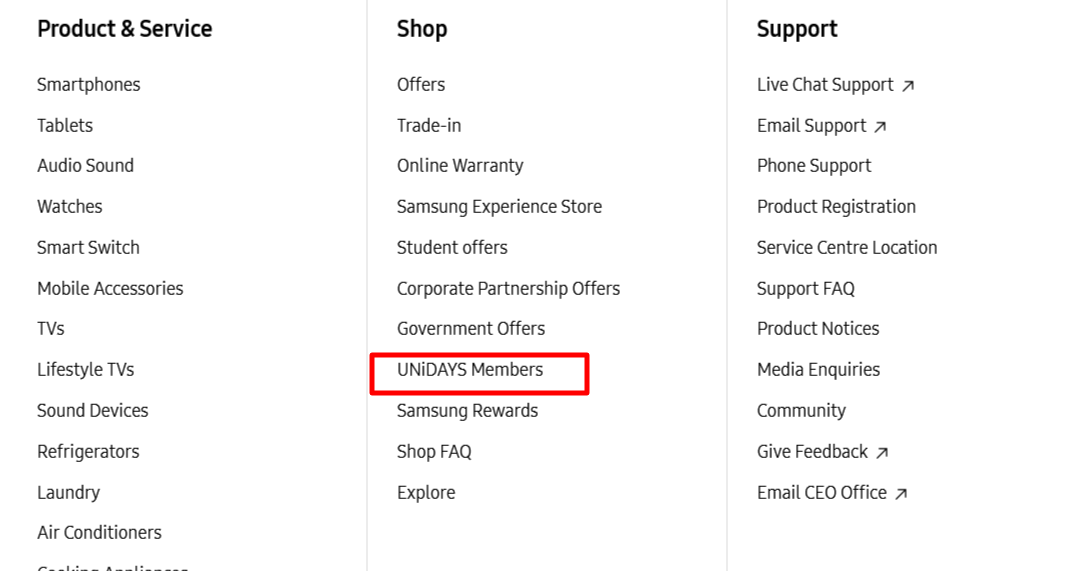Screen dimensions: 1071x571
Task: Open Online Warranty page
Action: pyautogui.click(x=460, y=166)
